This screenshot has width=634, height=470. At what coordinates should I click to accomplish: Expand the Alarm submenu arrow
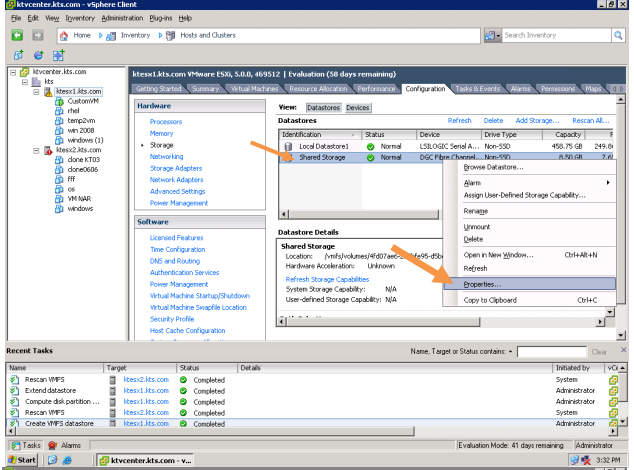[608, 183]
